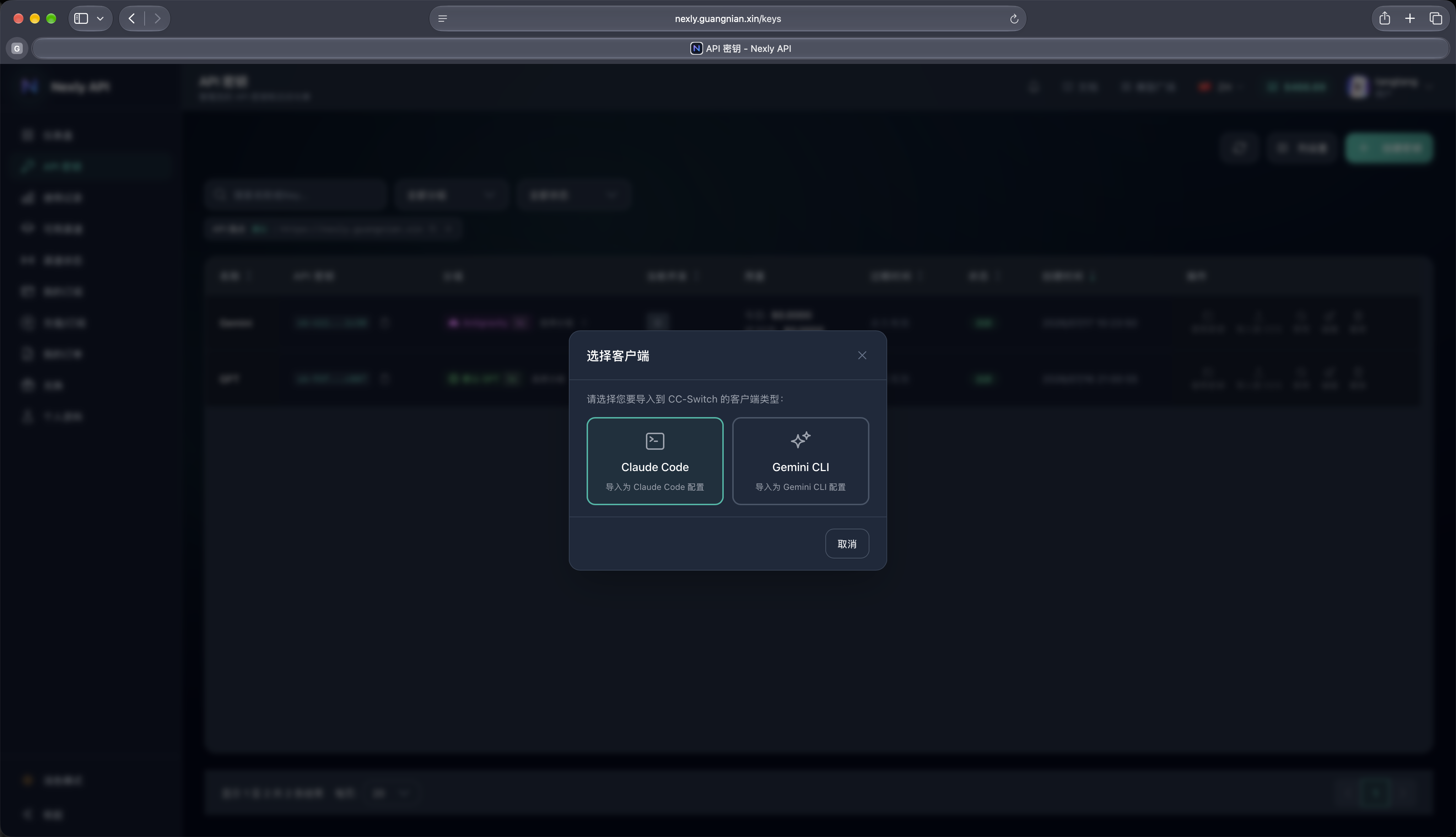The height and width of the screenshot is (837, 1456).
Task: Open the Safari share menu
Action: 1384,18
